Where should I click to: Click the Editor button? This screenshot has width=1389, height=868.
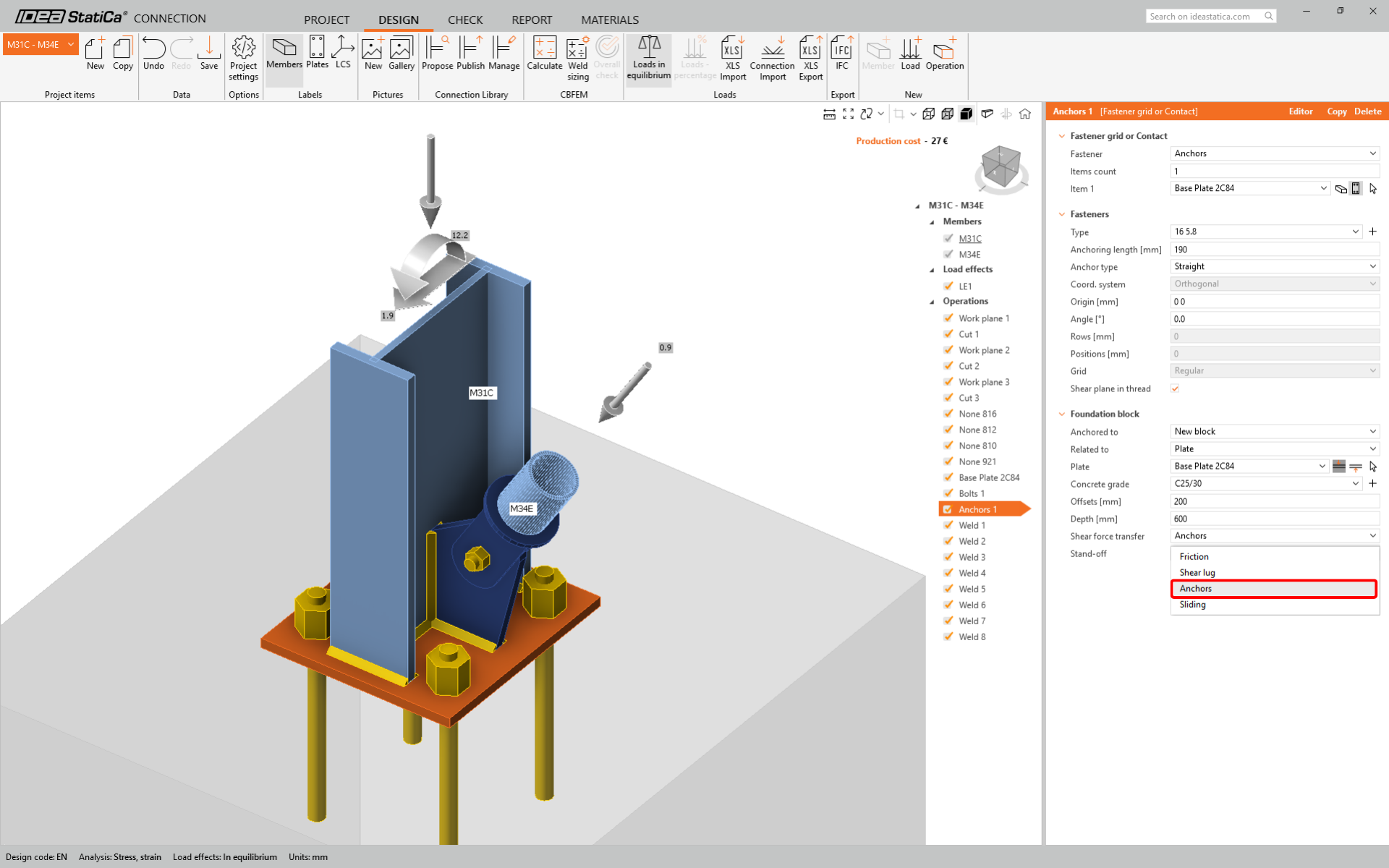tap(1300, 111)
